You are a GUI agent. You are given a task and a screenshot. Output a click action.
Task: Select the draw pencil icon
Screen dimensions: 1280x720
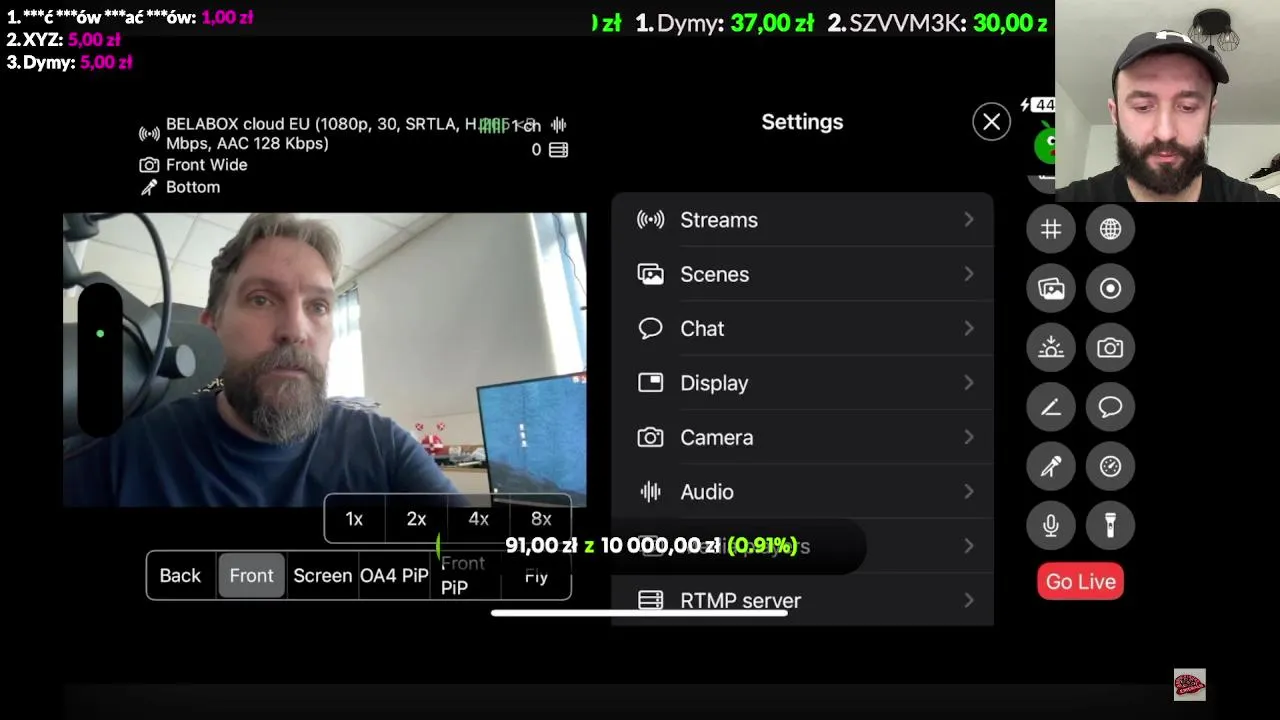[x=1051, y=407]
